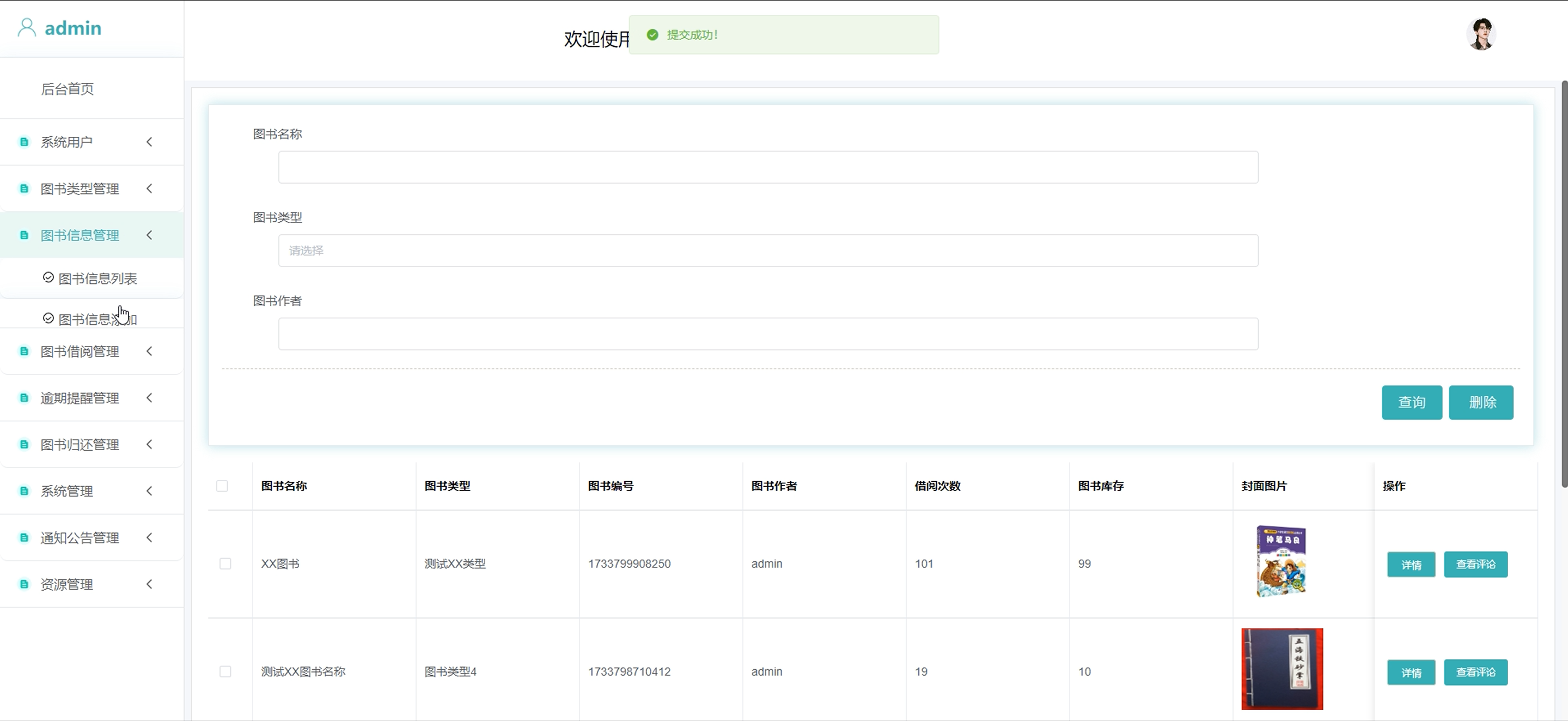1568x721 pixels.
Task: Click the admin user profile icon
Action: (x=26, y=28)
